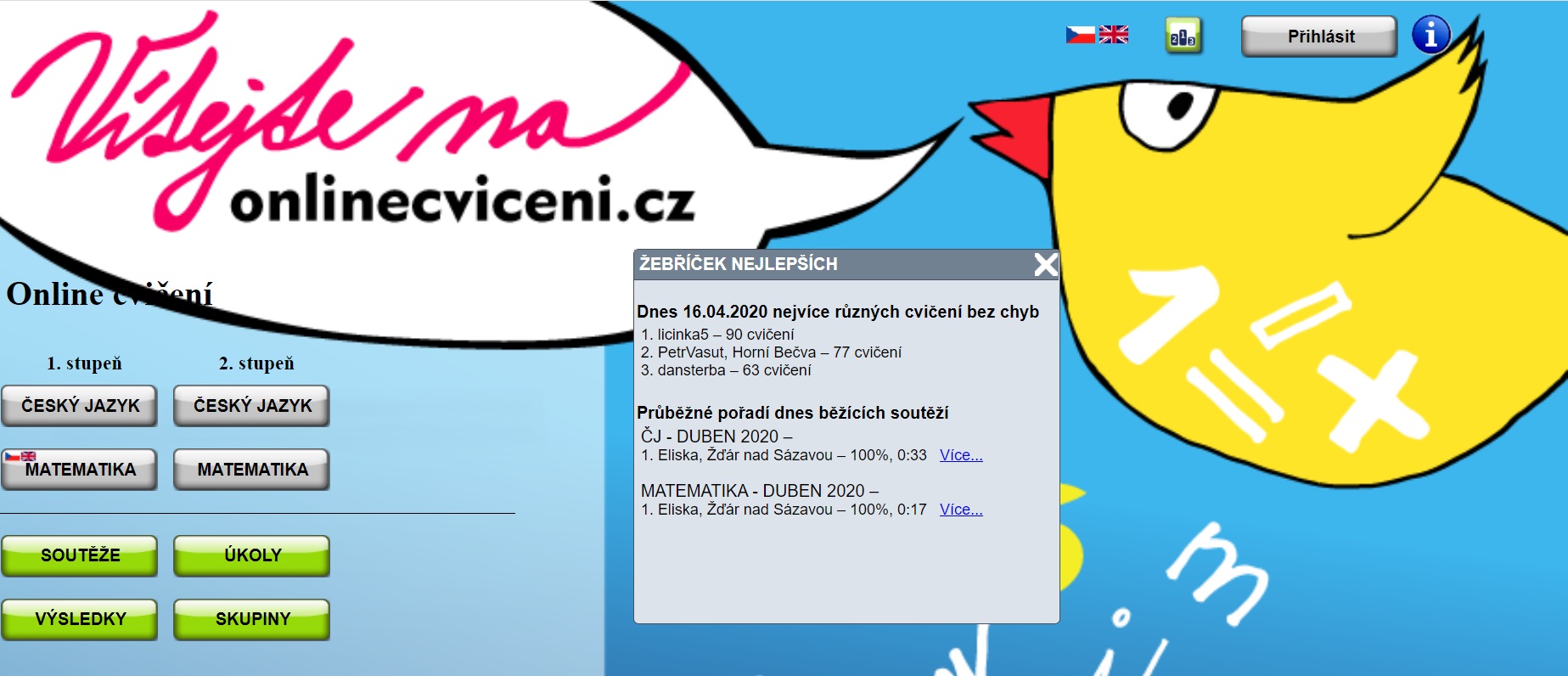Image resolution: width=1568 pixels, height=676 pixels.
Task: Open the blue info icon
Action: (x=1431, y=36)
